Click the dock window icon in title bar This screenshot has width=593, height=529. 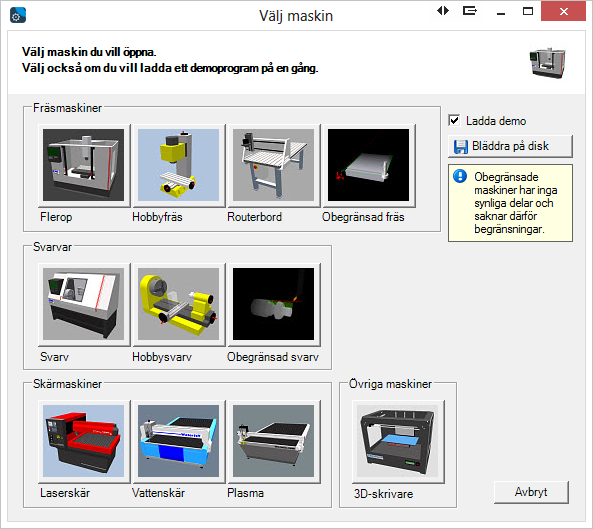click(x=470, y=11)
